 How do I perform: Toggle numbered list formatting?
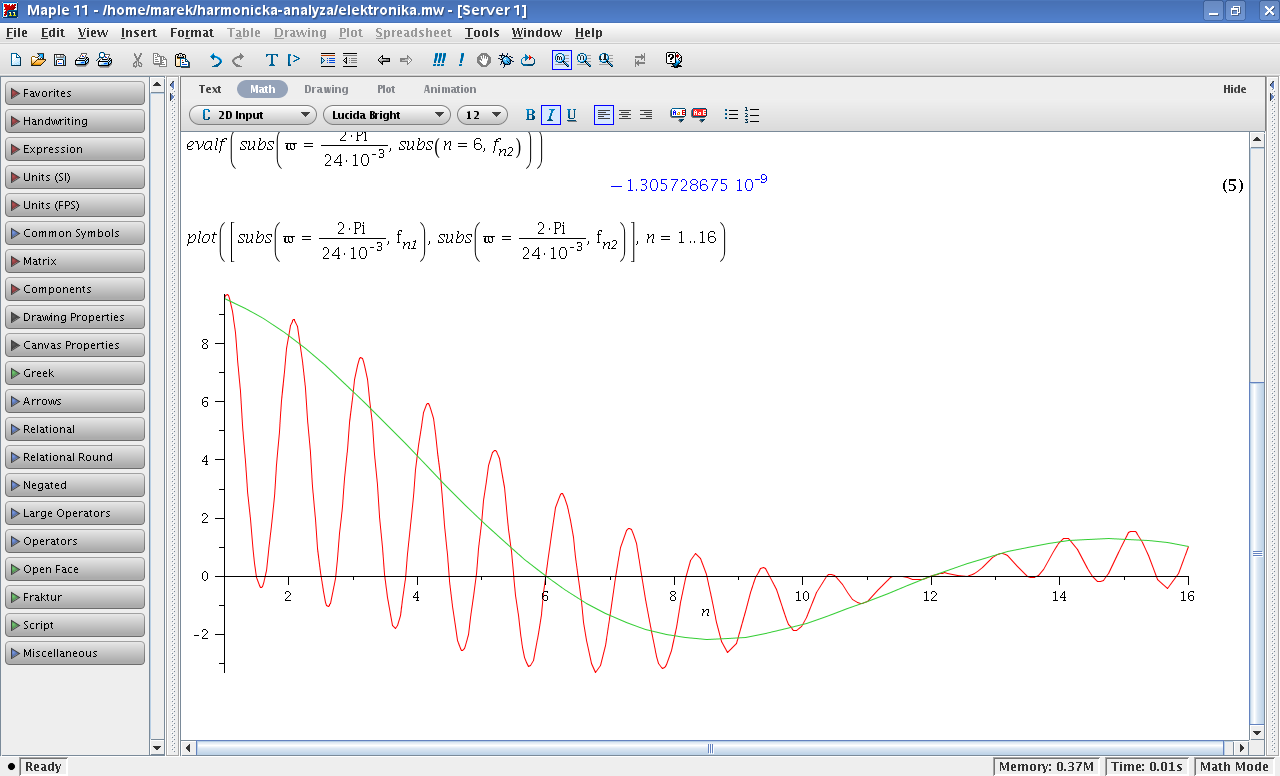click(x=753, y=115)
